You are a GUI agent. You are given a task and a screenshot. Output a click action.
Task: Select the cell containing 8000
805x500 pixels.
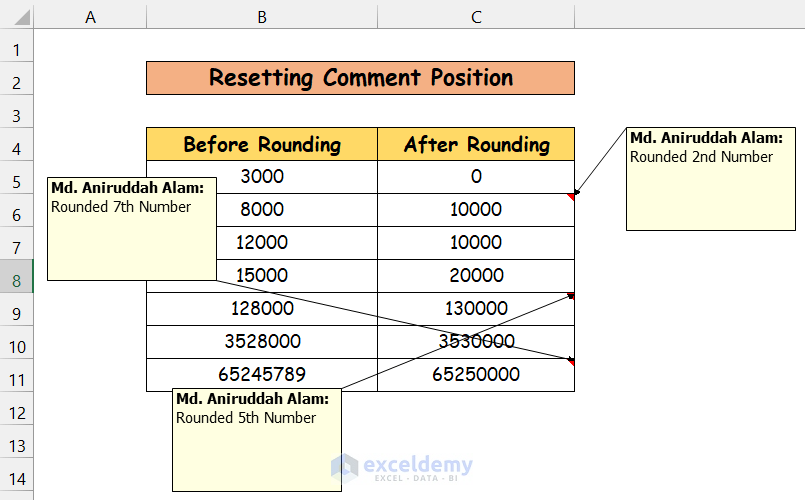tap(262, 209)
